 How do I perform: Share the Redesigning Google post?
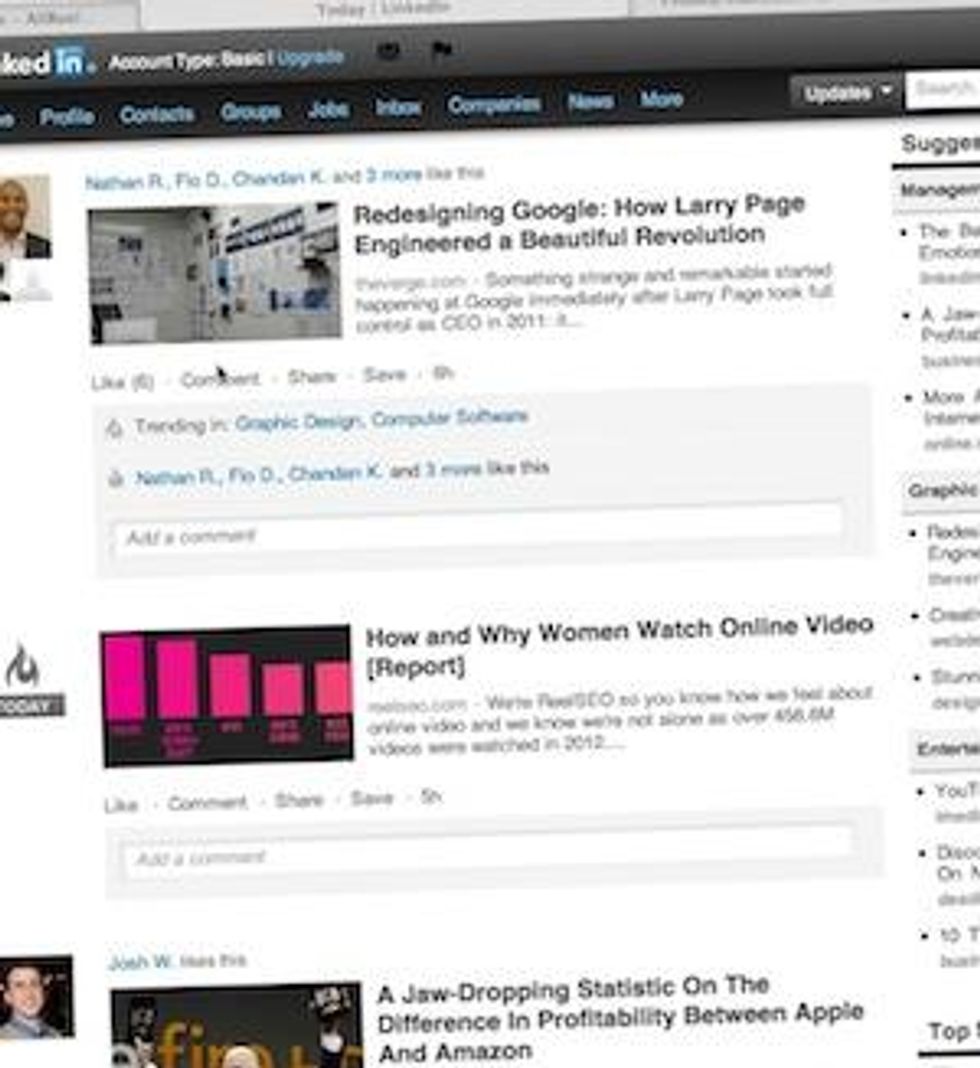[x=312, y=377]
